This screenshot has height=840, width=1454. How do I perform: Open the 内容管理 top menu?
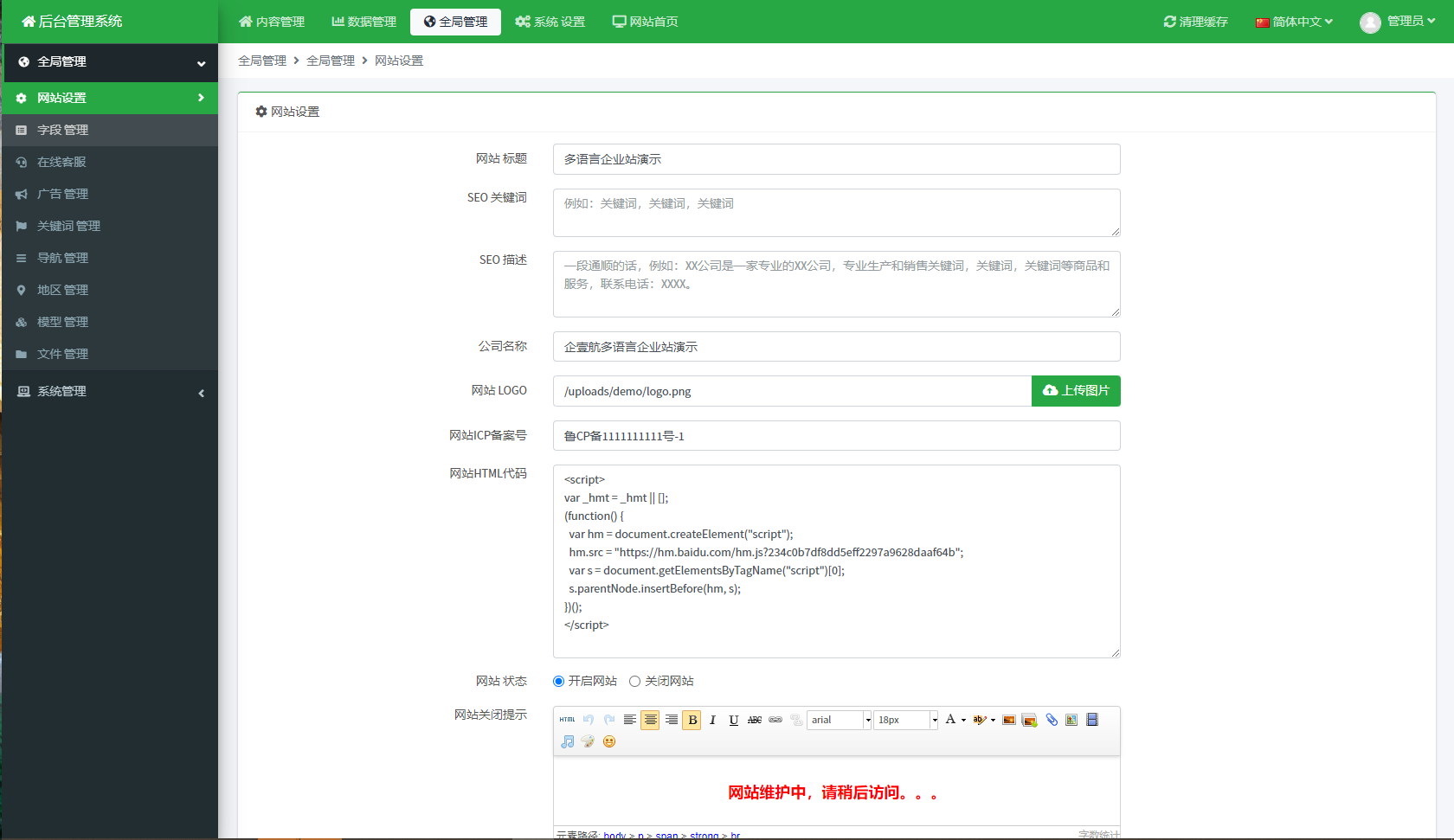click(x=272, y=22)
